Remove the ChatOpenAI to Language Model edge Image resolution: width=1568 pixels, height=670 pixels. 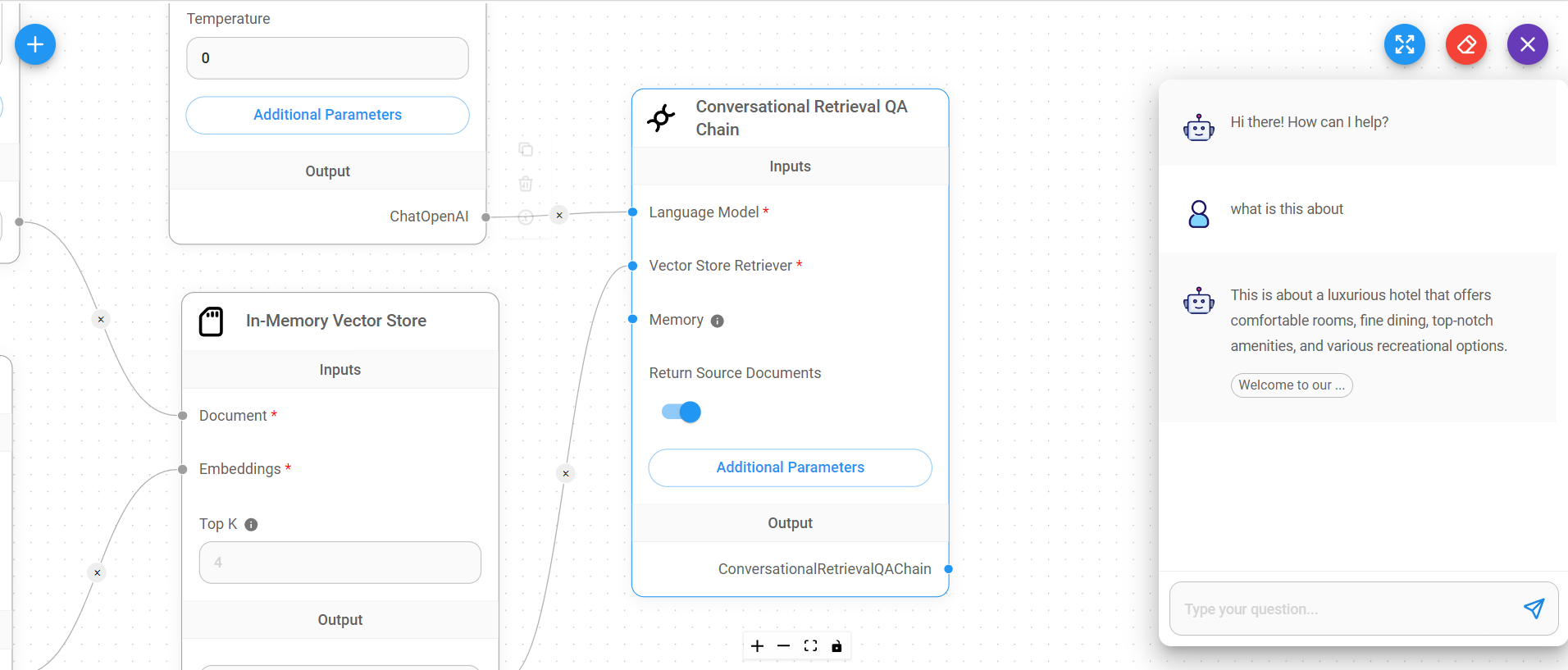click(x=559, y=215)
